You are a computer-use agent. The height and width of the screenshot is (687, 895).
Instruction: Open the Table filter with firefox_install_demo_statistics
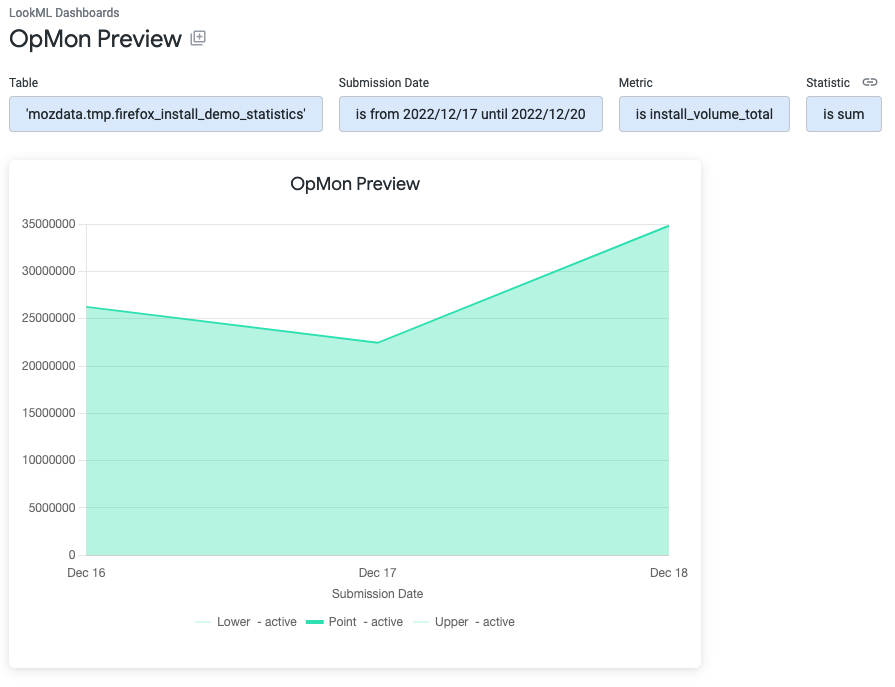pyautogui.click(x=166, y=114)
